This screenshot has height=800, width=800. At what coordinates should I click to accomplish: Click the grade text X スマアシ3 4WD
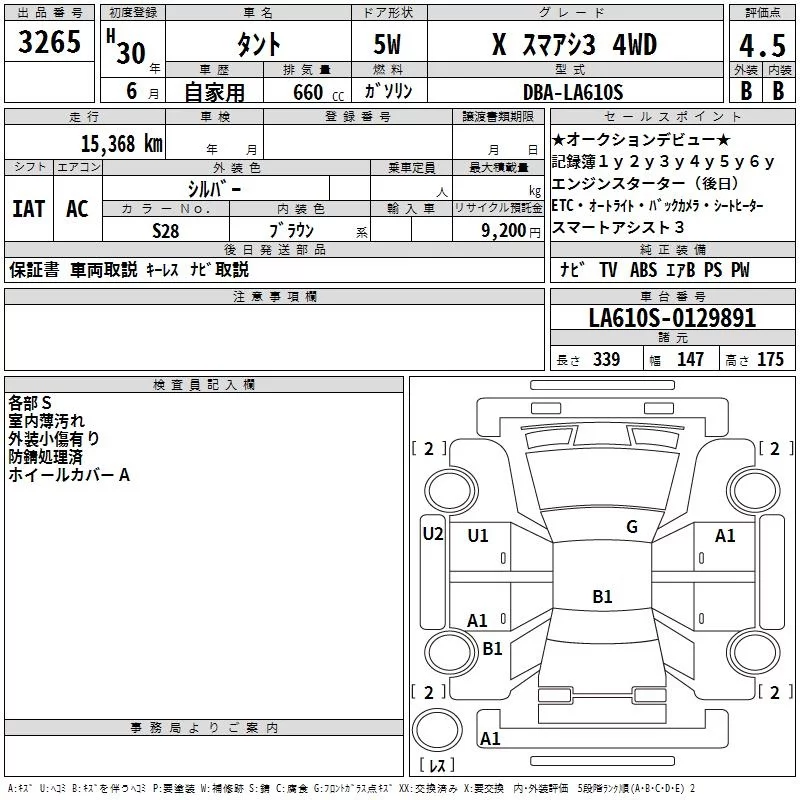click(x=574, y=44)
